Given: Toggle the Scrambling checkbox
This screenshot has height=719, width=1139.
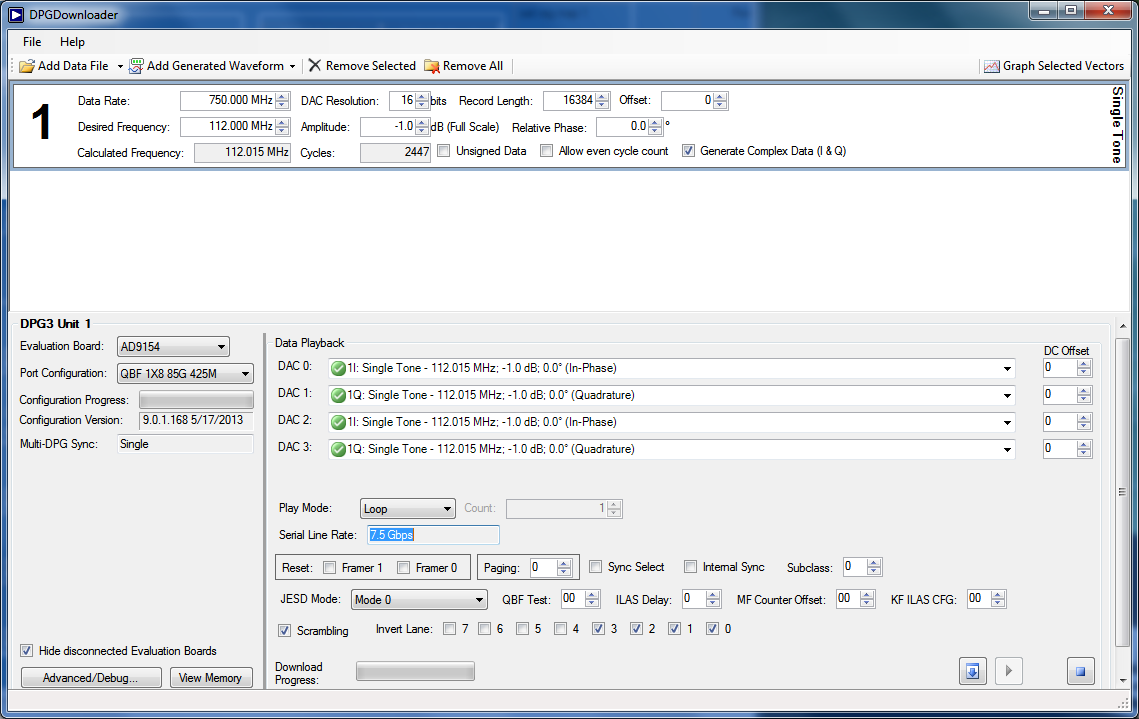Looking at the screenshot, I should pos(285,631).
